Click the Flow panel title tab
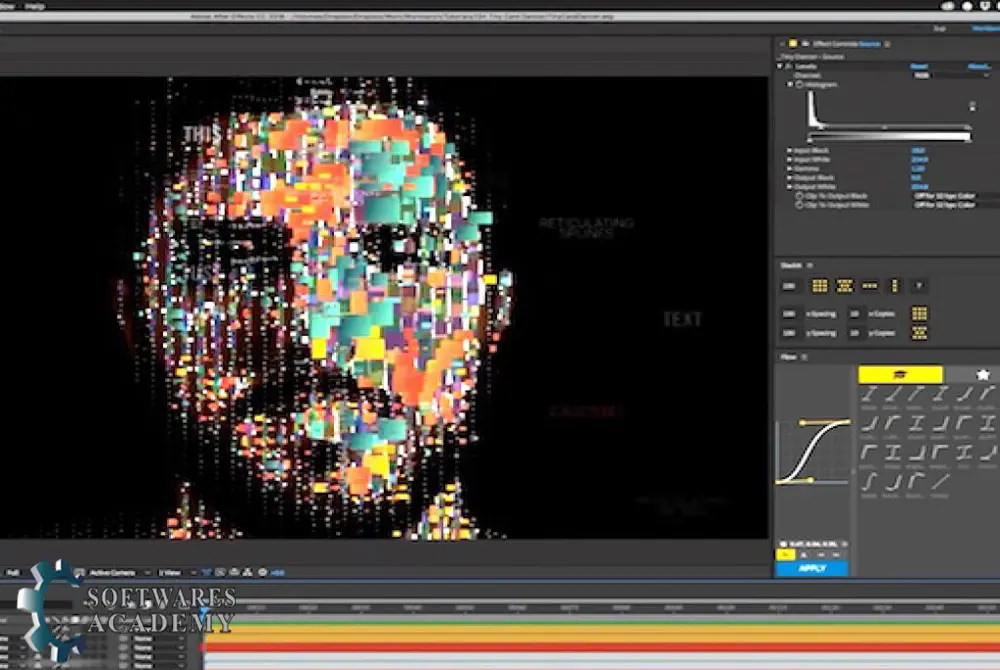The image size is (1000, 670). (788, 357)
